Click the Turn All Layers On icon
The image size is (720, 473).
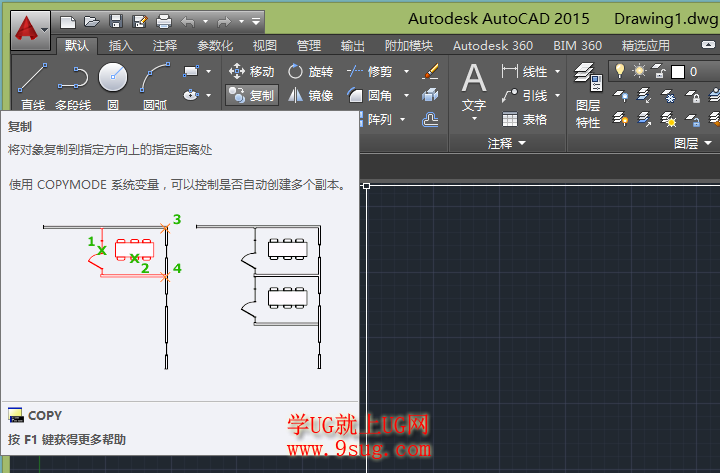[x=620, y=119]
